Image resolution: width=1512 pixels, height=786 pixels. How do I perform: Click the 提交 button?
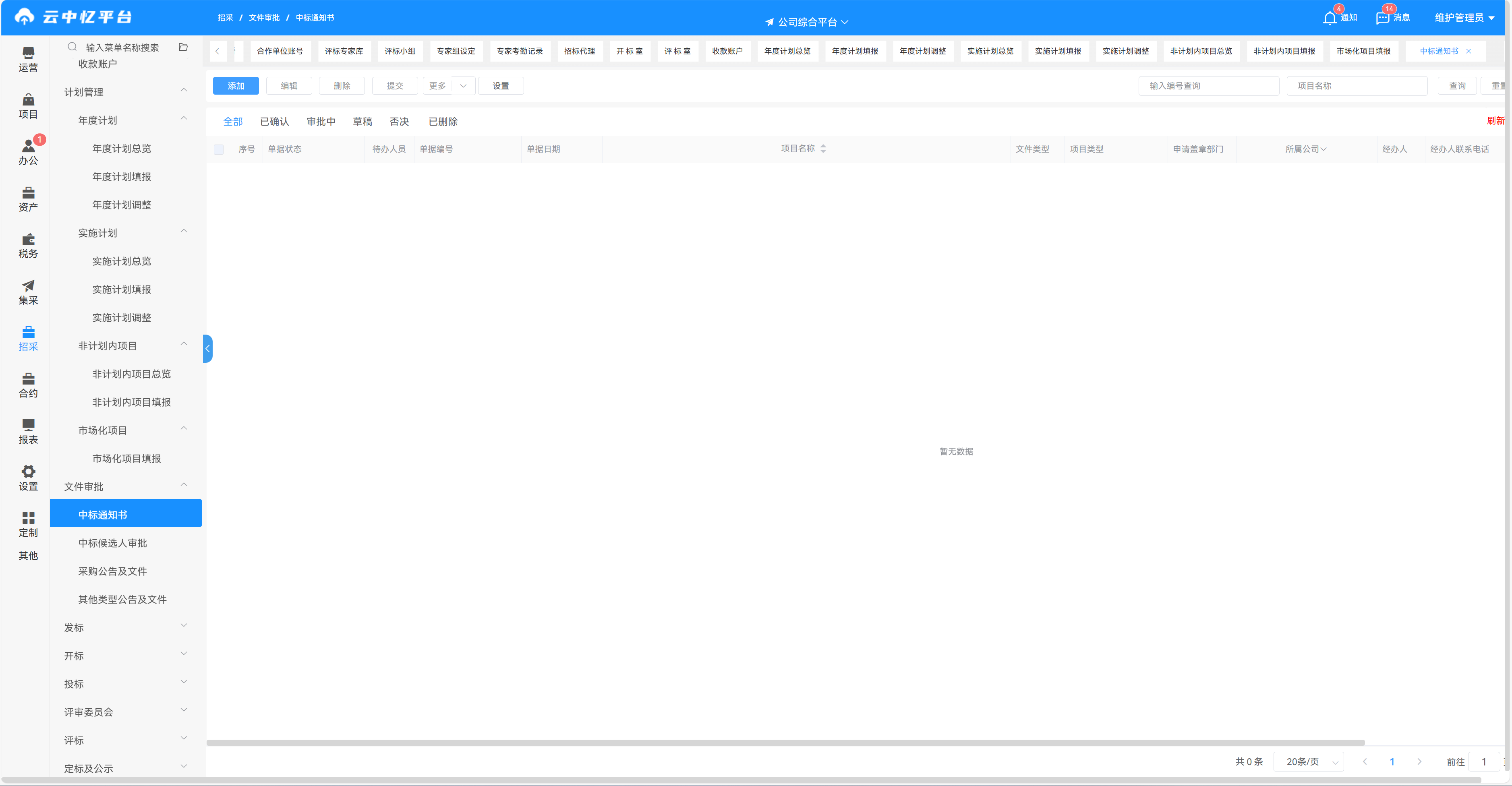(394, 86)
